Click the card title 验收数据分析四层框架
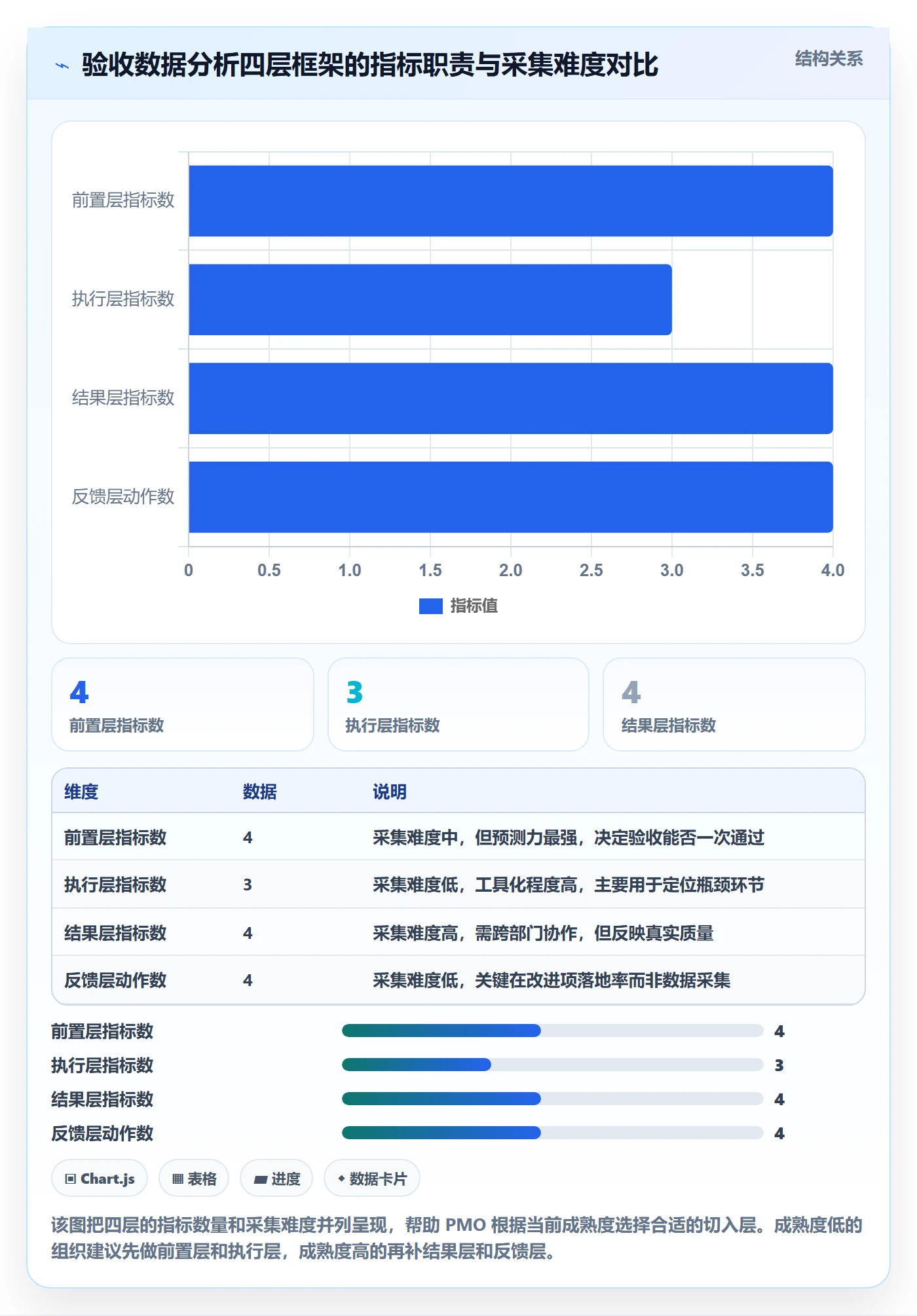917x1316 pixels. [x=370, y=65]
